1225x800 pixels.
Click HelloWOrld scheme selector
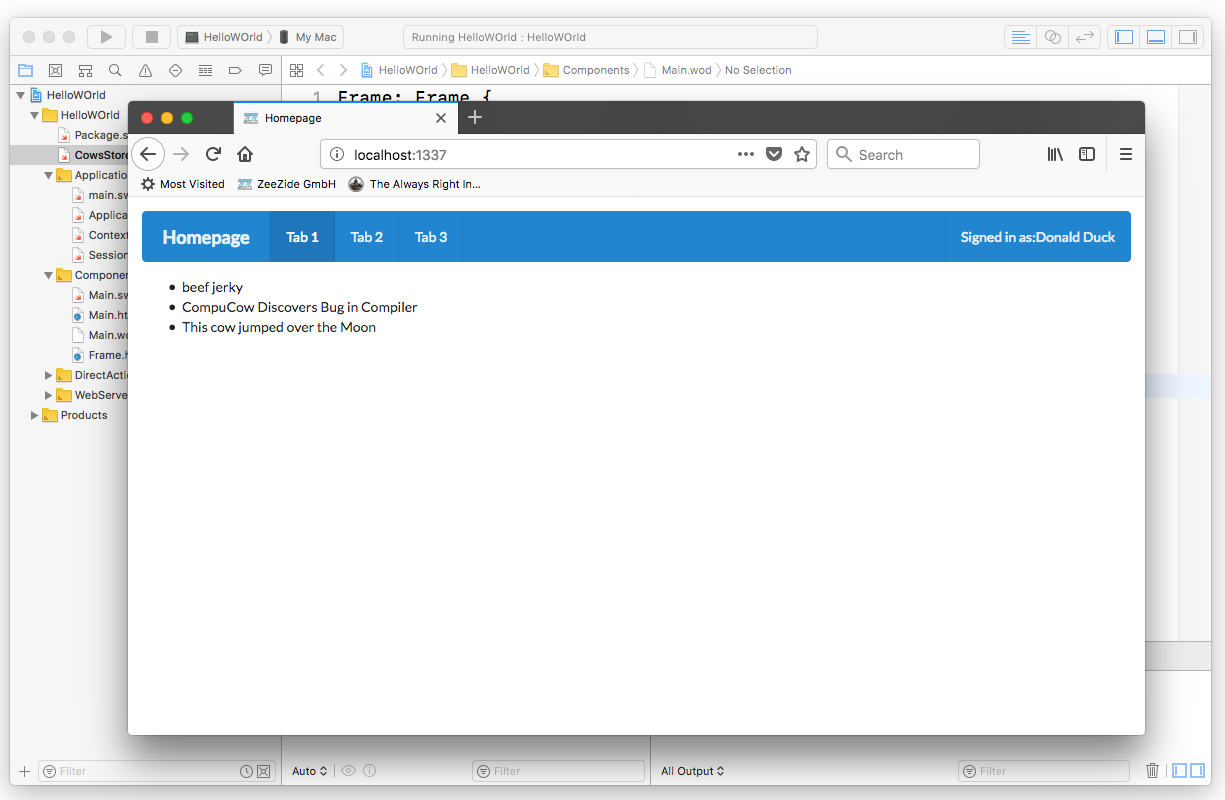[224, 37]
